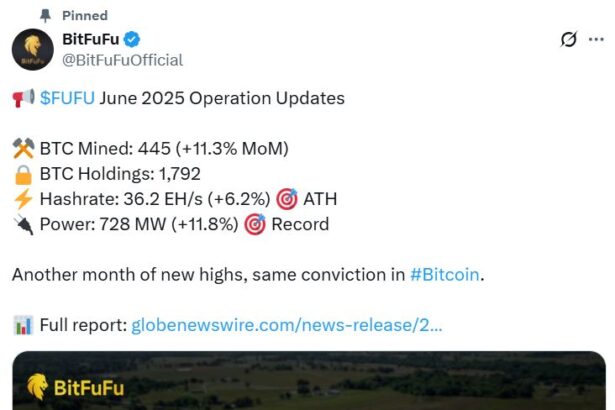Viewport: 615px width, 410px height.
Task: Click the lock emoji next to BTC Holdings
Action: point(23,174)
